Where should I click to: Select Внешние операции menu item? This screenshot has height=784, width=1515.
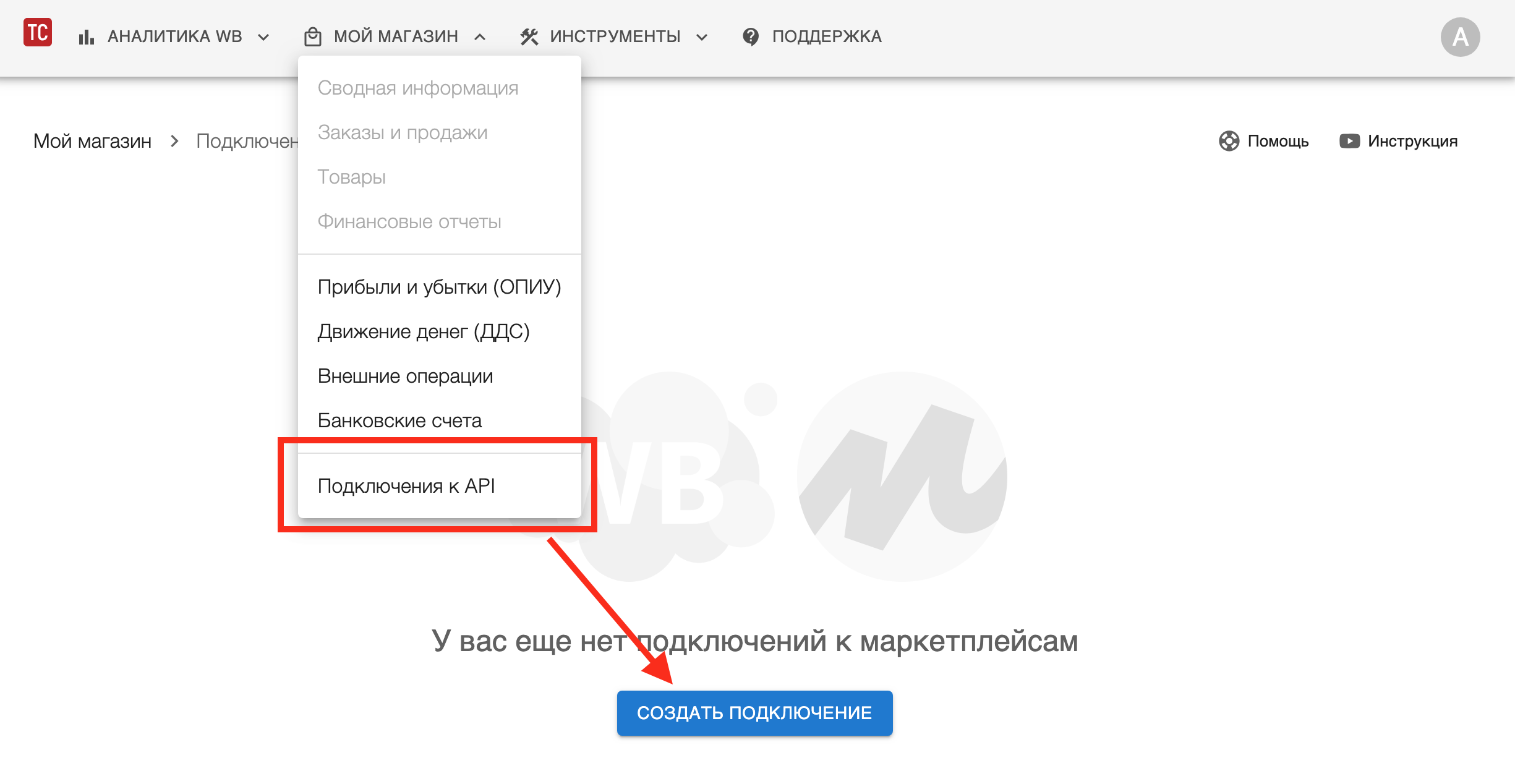coord(405,376)
